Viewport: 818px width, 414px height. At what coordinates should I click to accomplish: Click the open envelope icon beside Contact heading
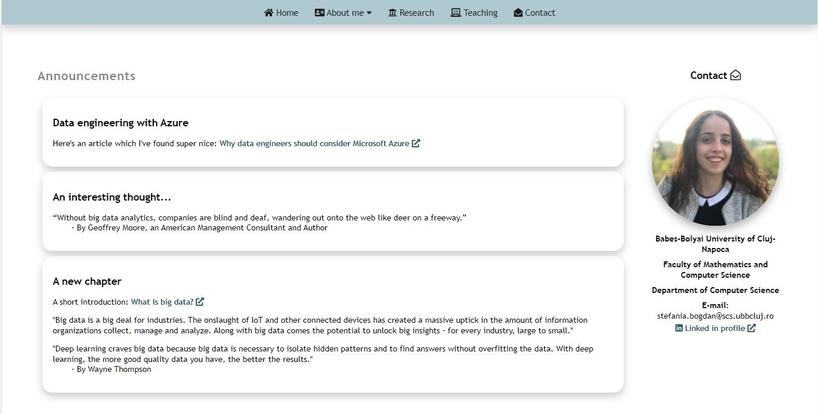click(735, 76)
